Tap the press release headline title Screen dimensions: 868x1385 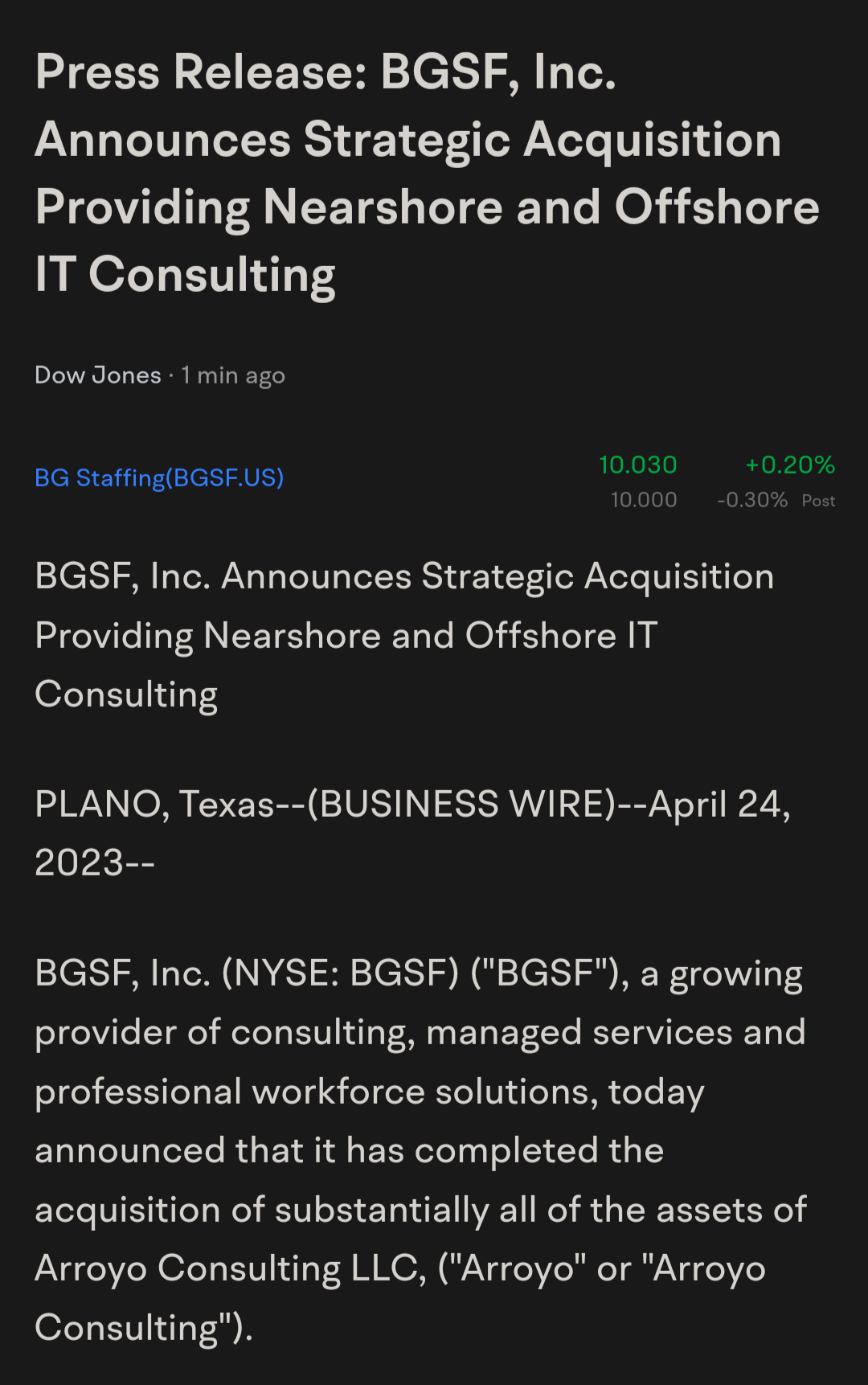pyautogui.click(x=427, y=174)
